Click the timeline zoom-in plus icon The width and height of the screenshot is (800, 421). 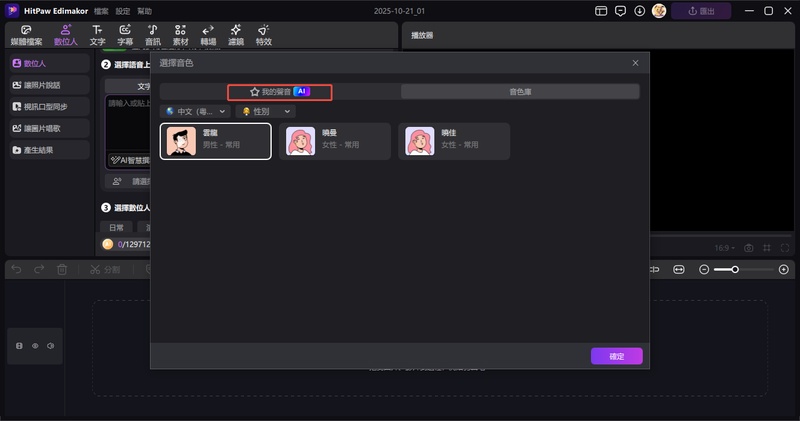(784, 270)
